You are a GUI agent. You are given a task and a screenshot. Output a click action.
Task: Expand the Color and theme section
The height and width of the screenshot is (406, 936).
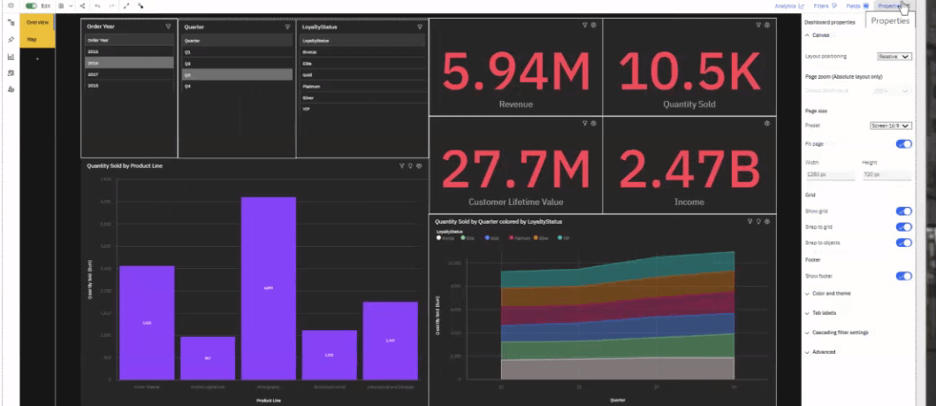point(830,293)
